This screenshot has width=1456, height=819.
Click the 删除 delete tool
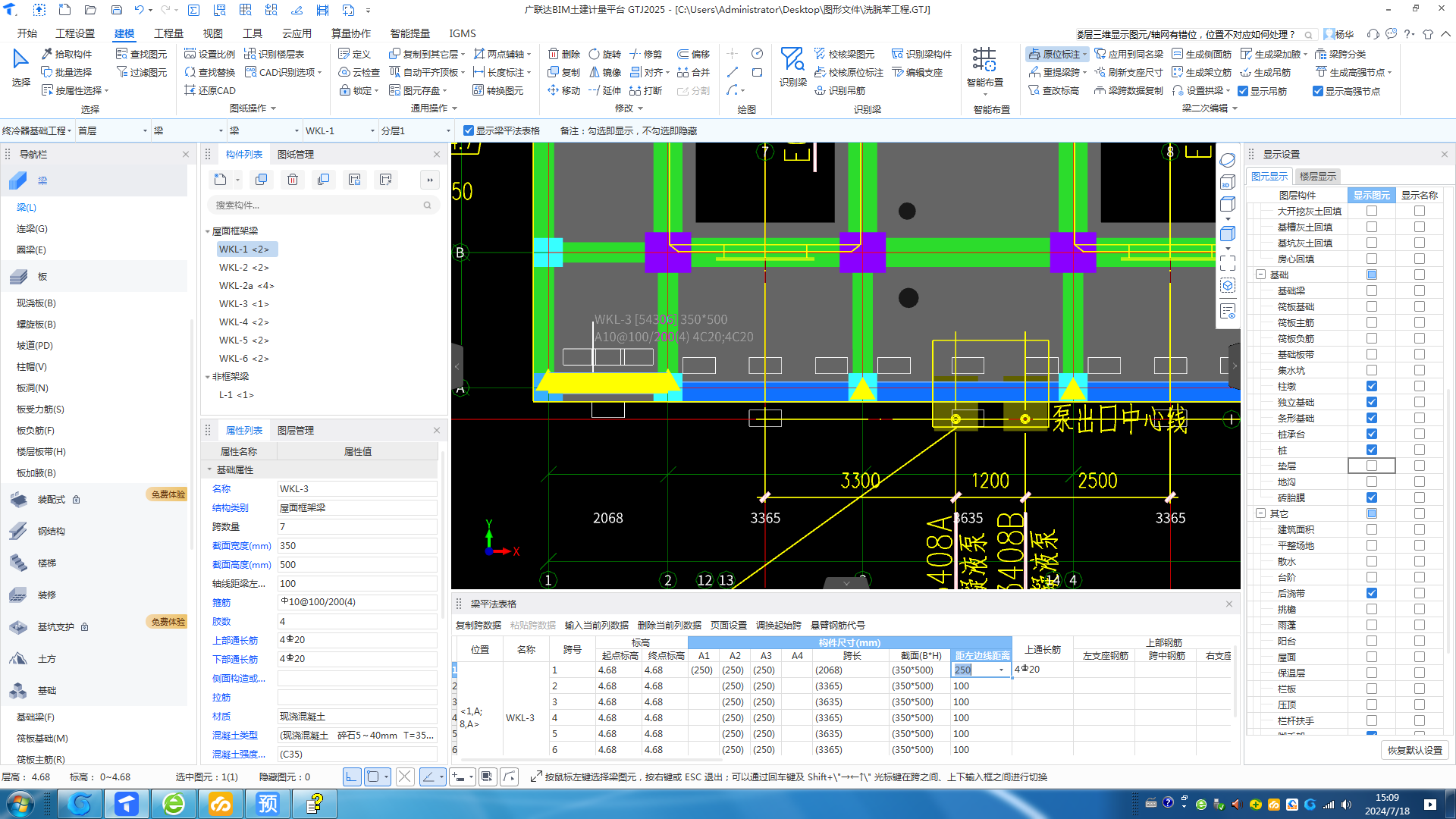pos(564,54)
